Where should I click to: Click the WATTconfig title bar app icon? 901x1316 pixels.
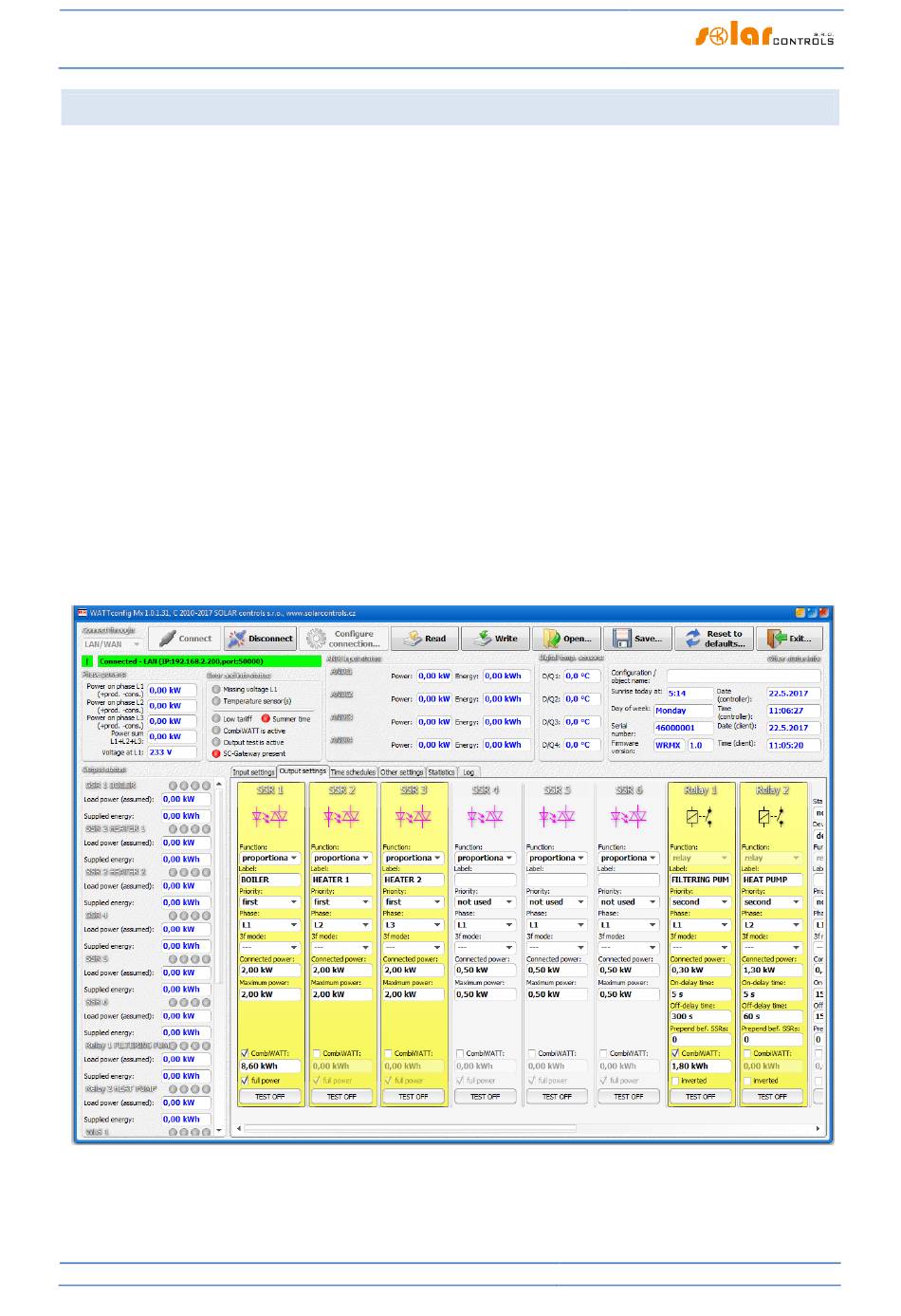[x=83, y=614]
